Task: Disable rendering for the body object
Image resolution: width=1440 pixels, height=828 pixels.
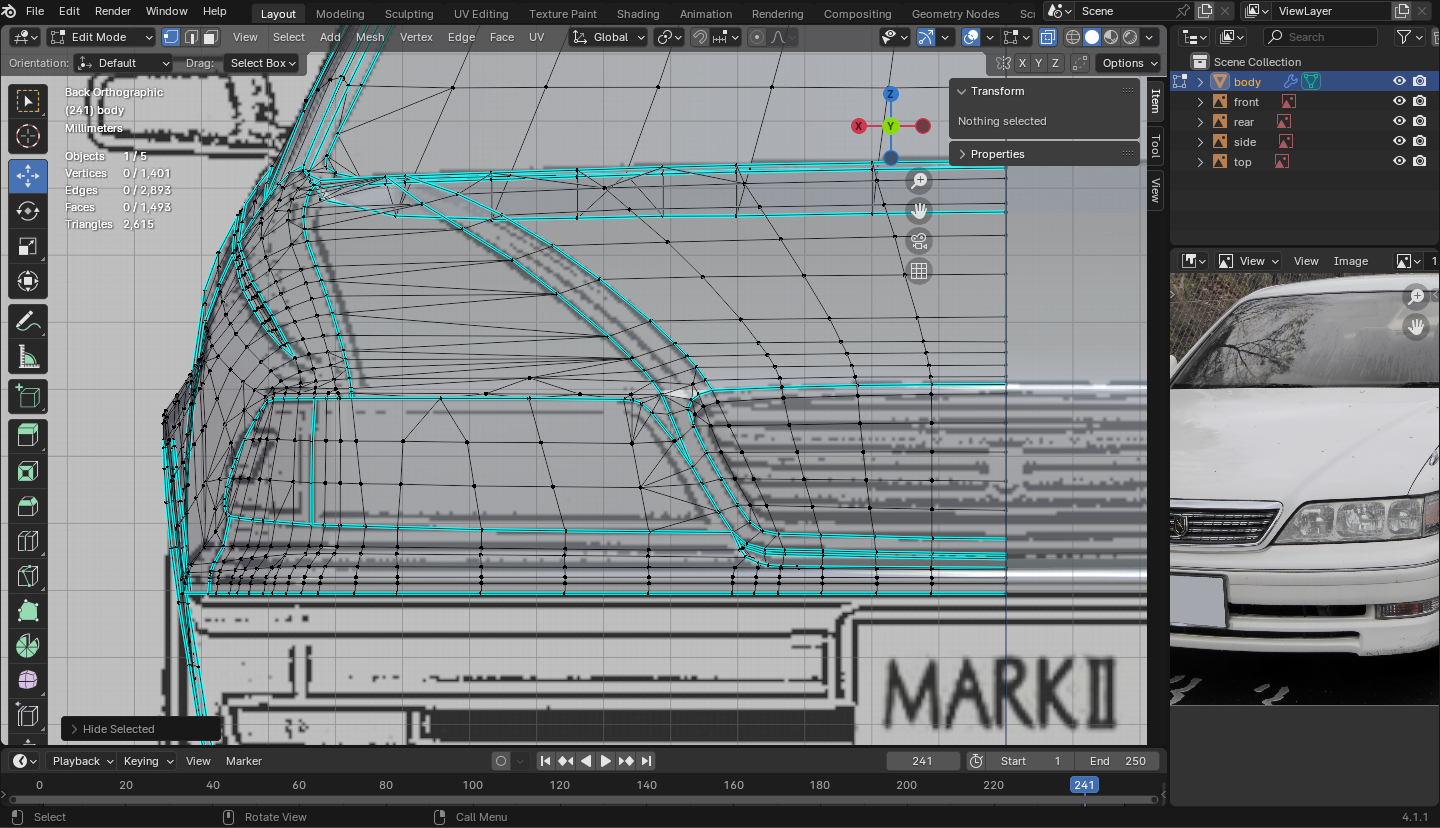Action: tap(1420, 82)
